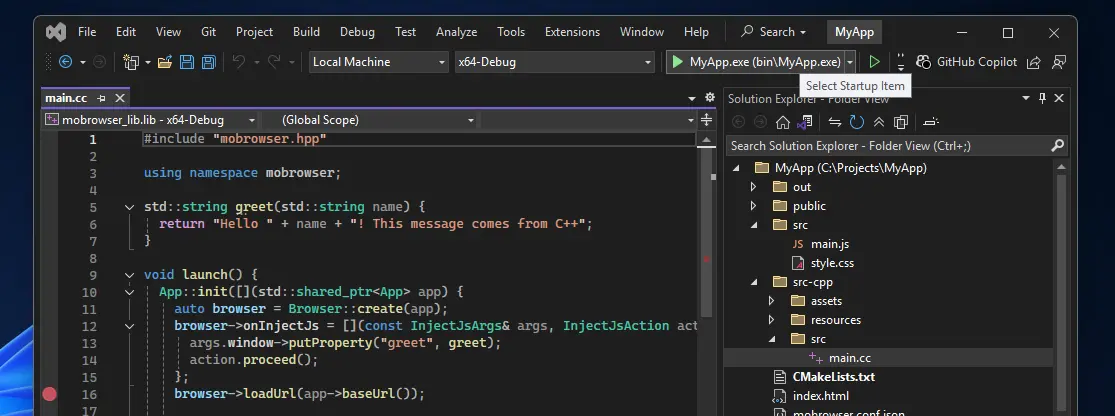Open GitHub Copilot from the toolbar

pos(966,62)
